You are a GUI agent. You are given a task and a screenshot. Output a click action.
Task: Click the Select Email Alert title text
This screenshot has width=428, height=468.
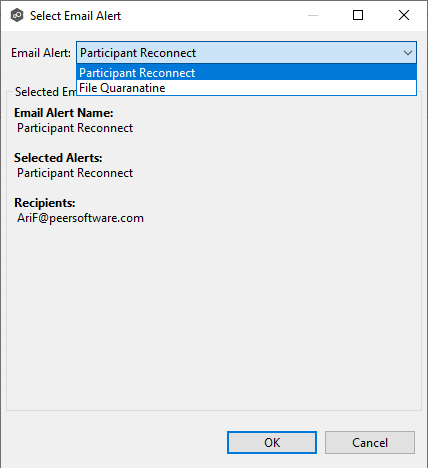click(75, 16)
